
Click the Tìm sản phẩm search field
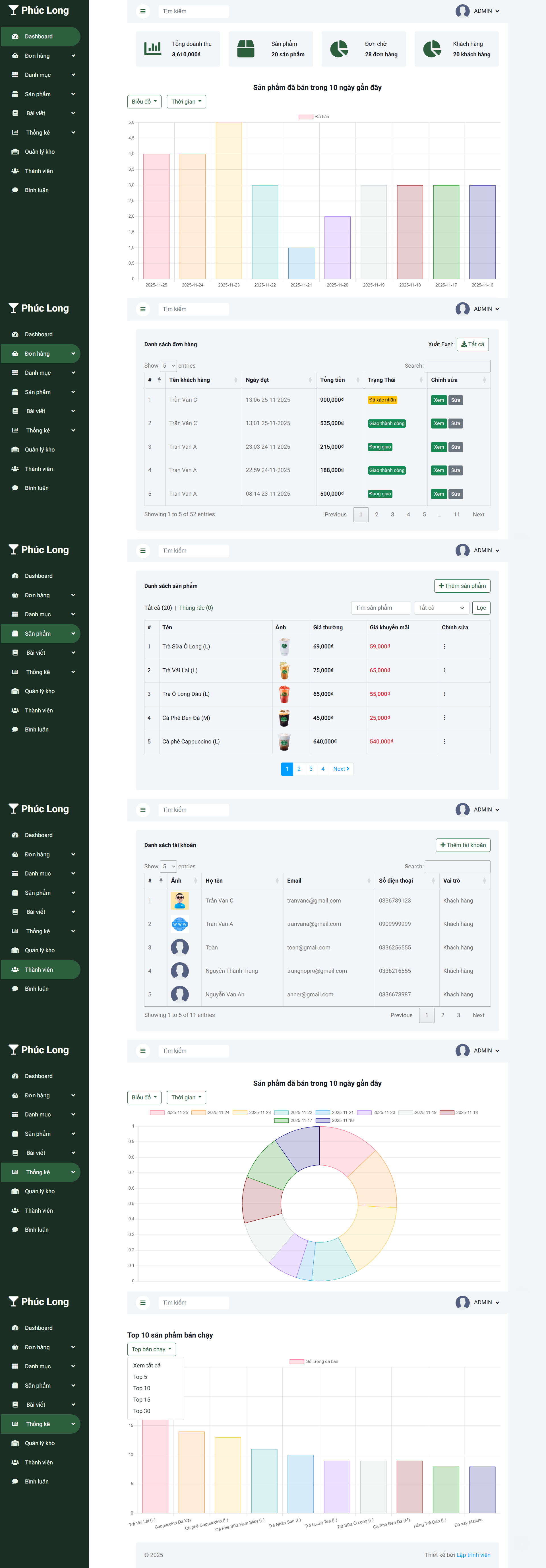[x=380, y=607]
